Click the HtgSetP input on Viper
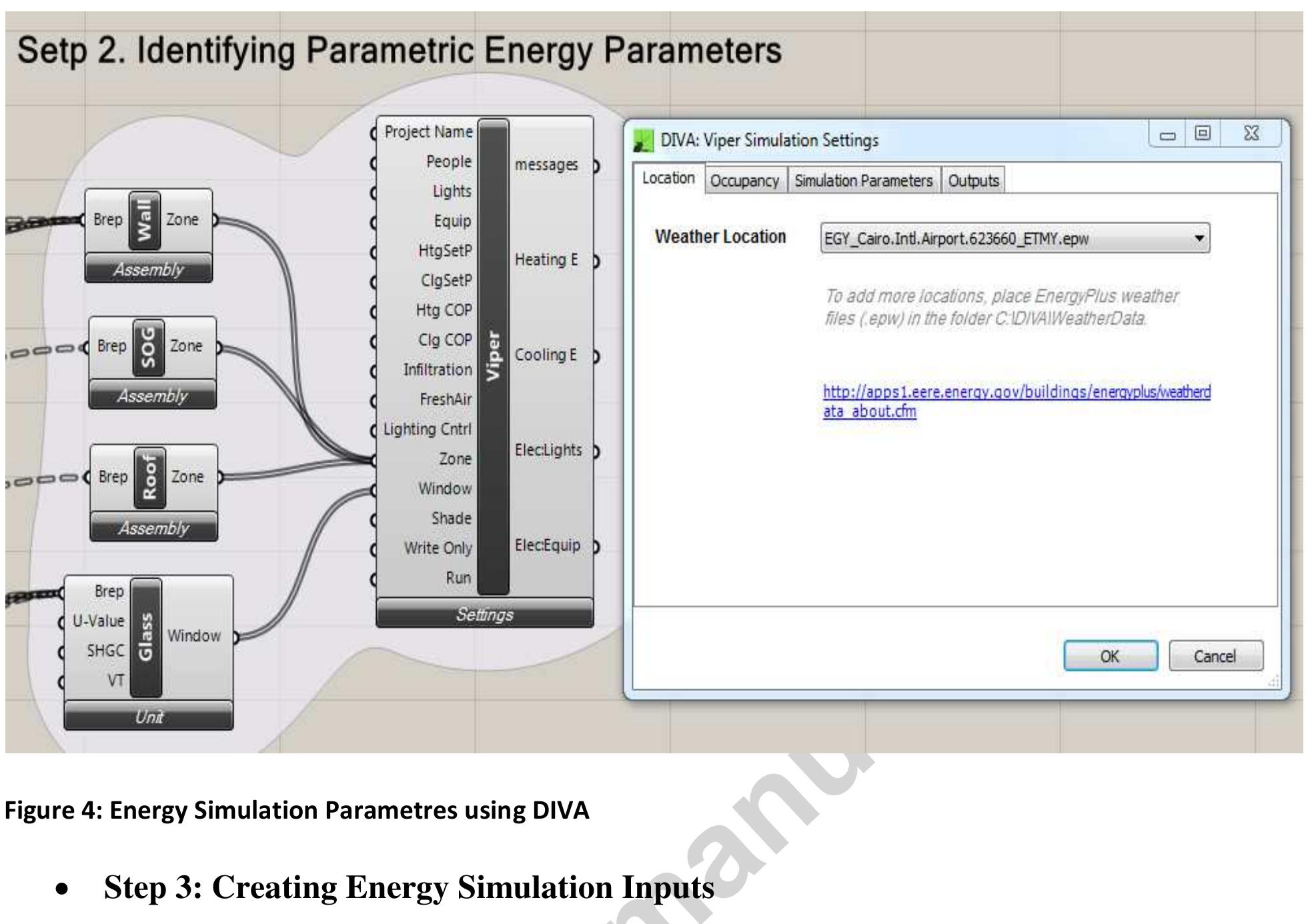The height and width of the screenshot is (924, 1314). tap(445, 251)
